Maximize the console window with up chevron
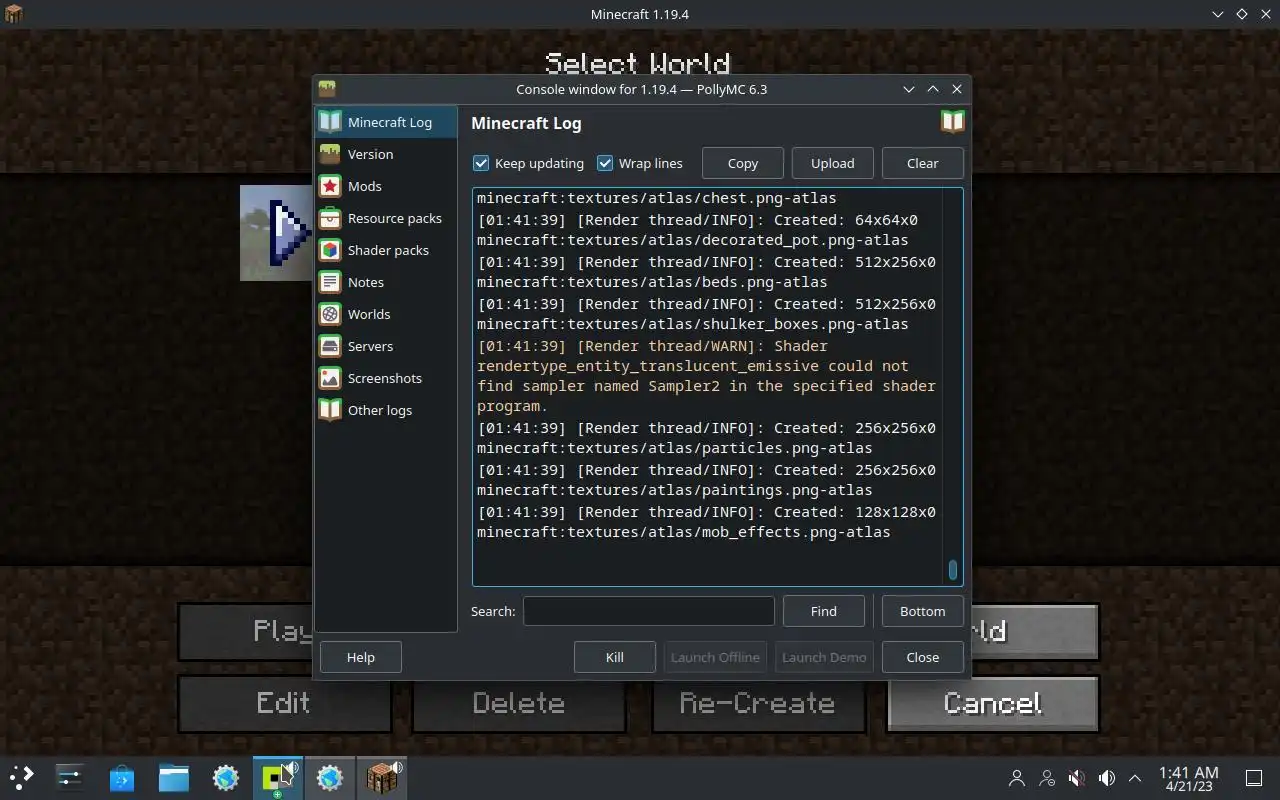1280x800 pixels. (x=933, y=89)
